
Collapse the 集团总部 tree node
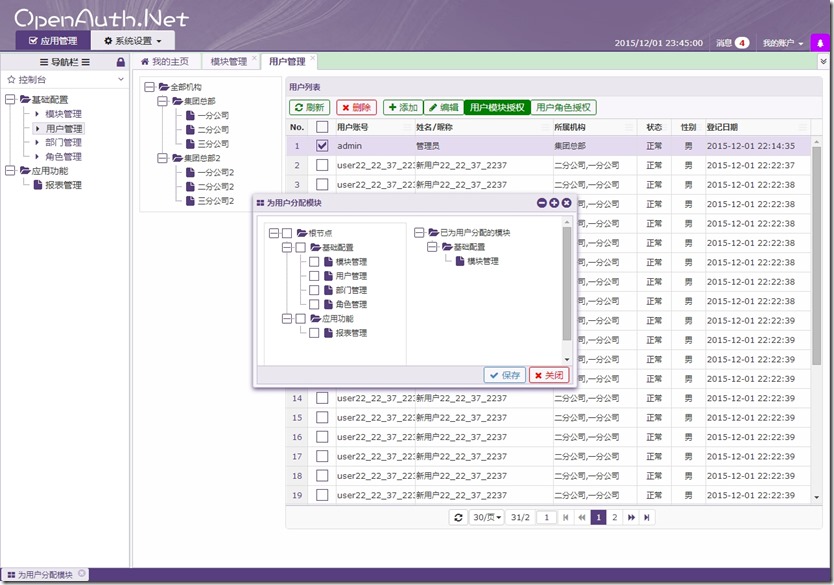point(163,101)
